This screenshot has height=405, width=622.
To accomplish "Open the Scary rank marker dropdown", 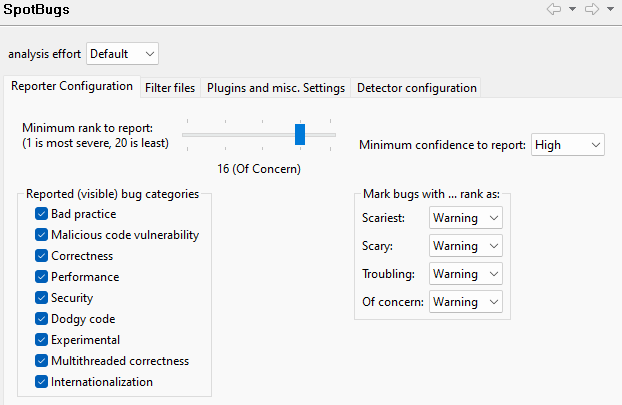I will coord(466,246).
